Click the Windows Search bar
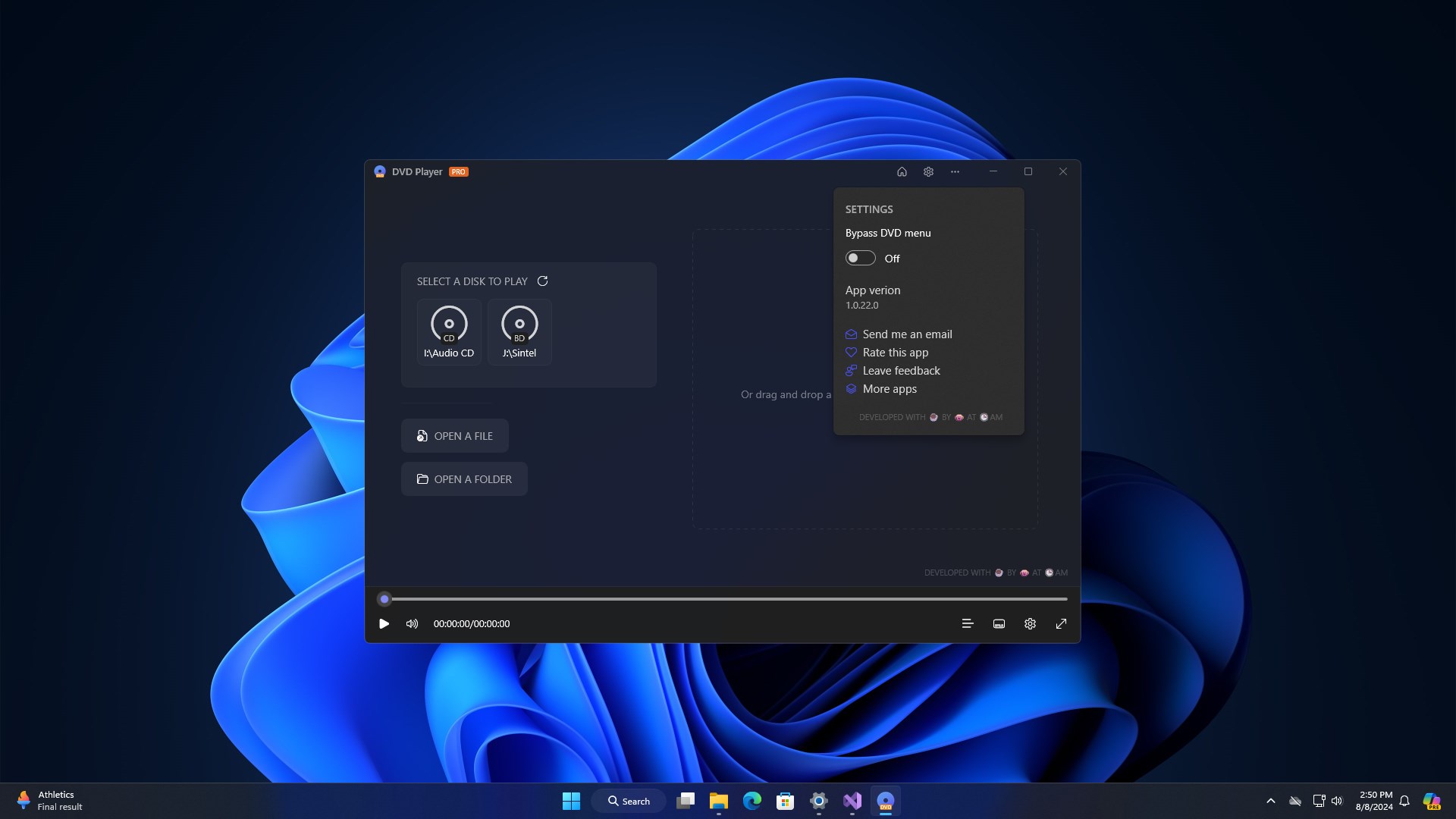This screenshot has width=1456, height=819. tap(628, 800)
